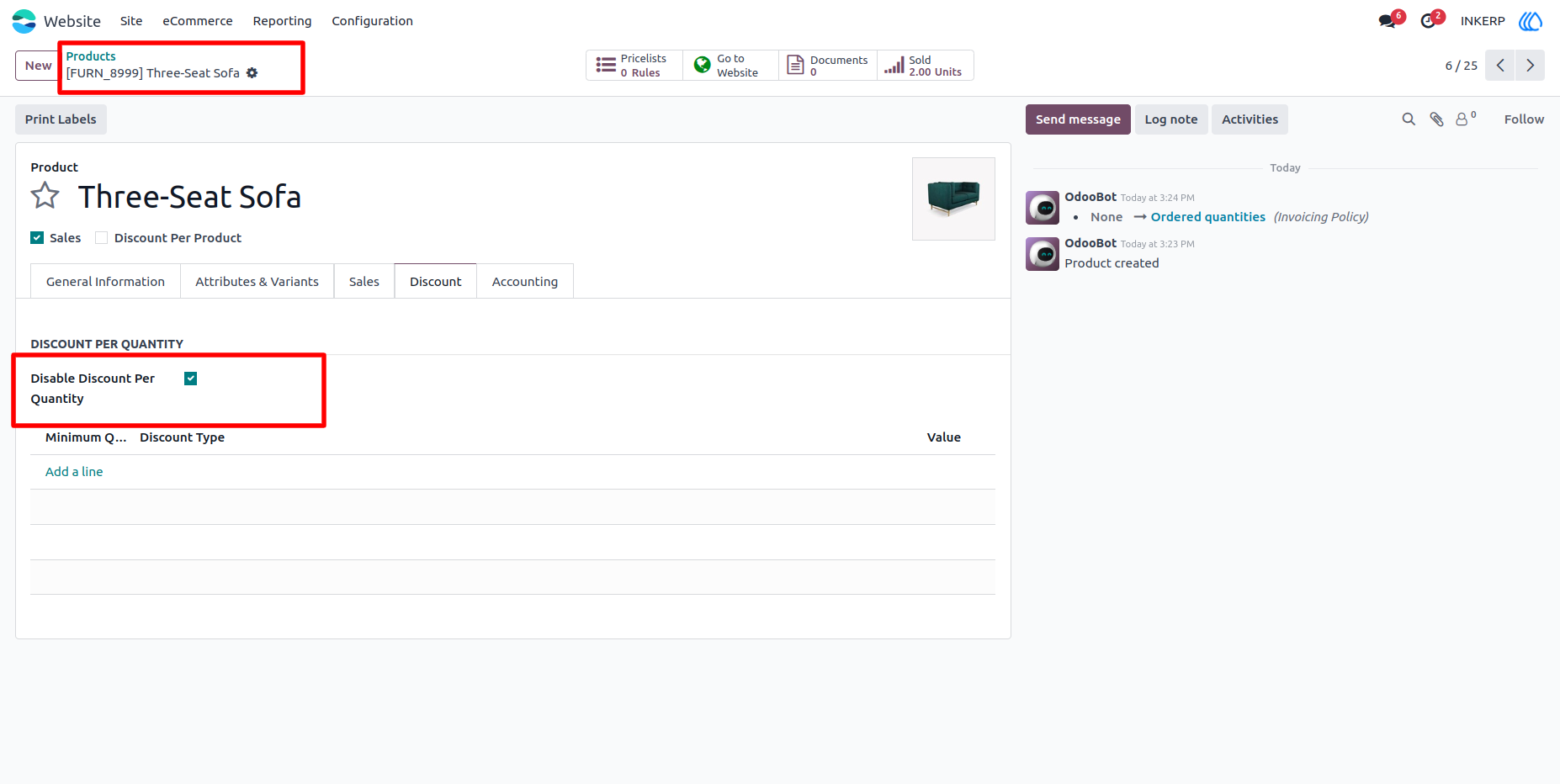The width and height of the screenshot is (1560, 784).
Task: Open the eCommerce menu
Action: coord(198,21)
